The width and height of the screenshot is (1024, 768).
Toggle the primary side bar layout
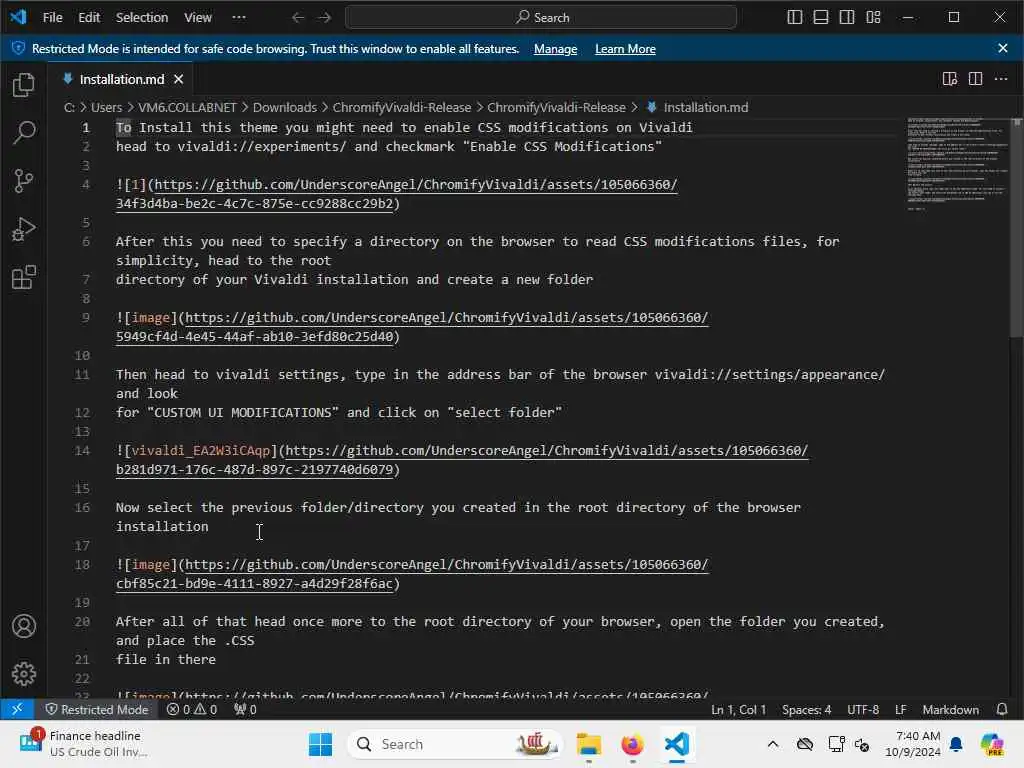pos(794,18)
